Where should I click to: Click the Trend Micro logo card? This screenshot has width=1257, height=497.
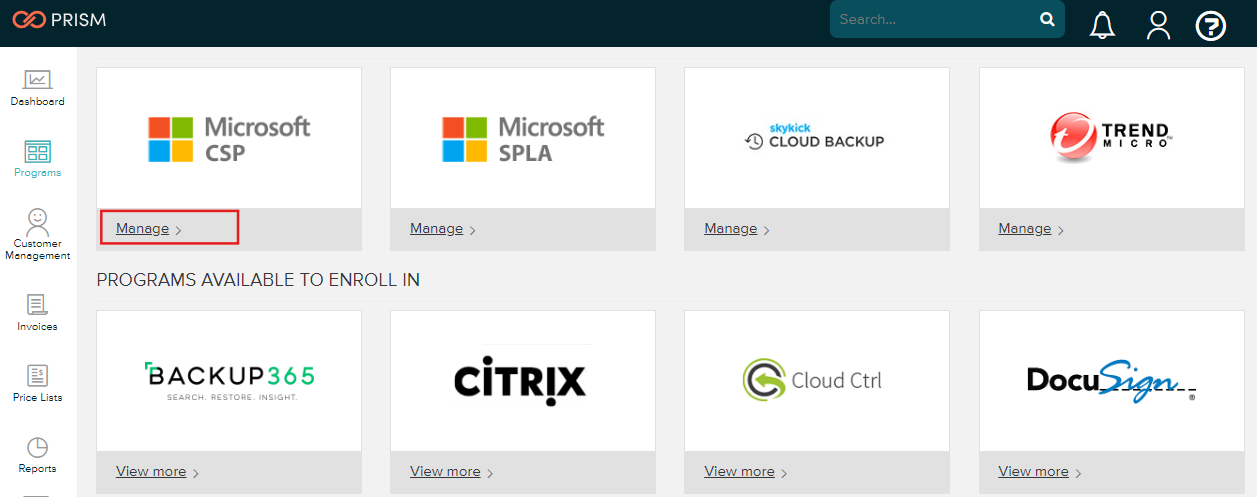click(1111, 139)
